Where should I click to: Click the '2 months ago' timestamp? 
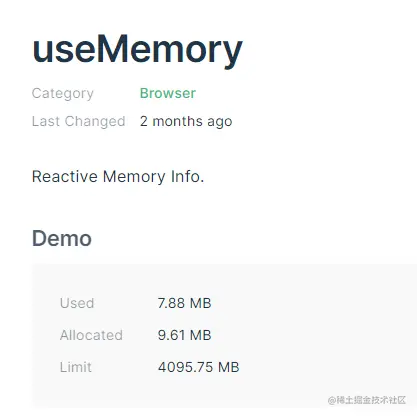click(186, 121)
